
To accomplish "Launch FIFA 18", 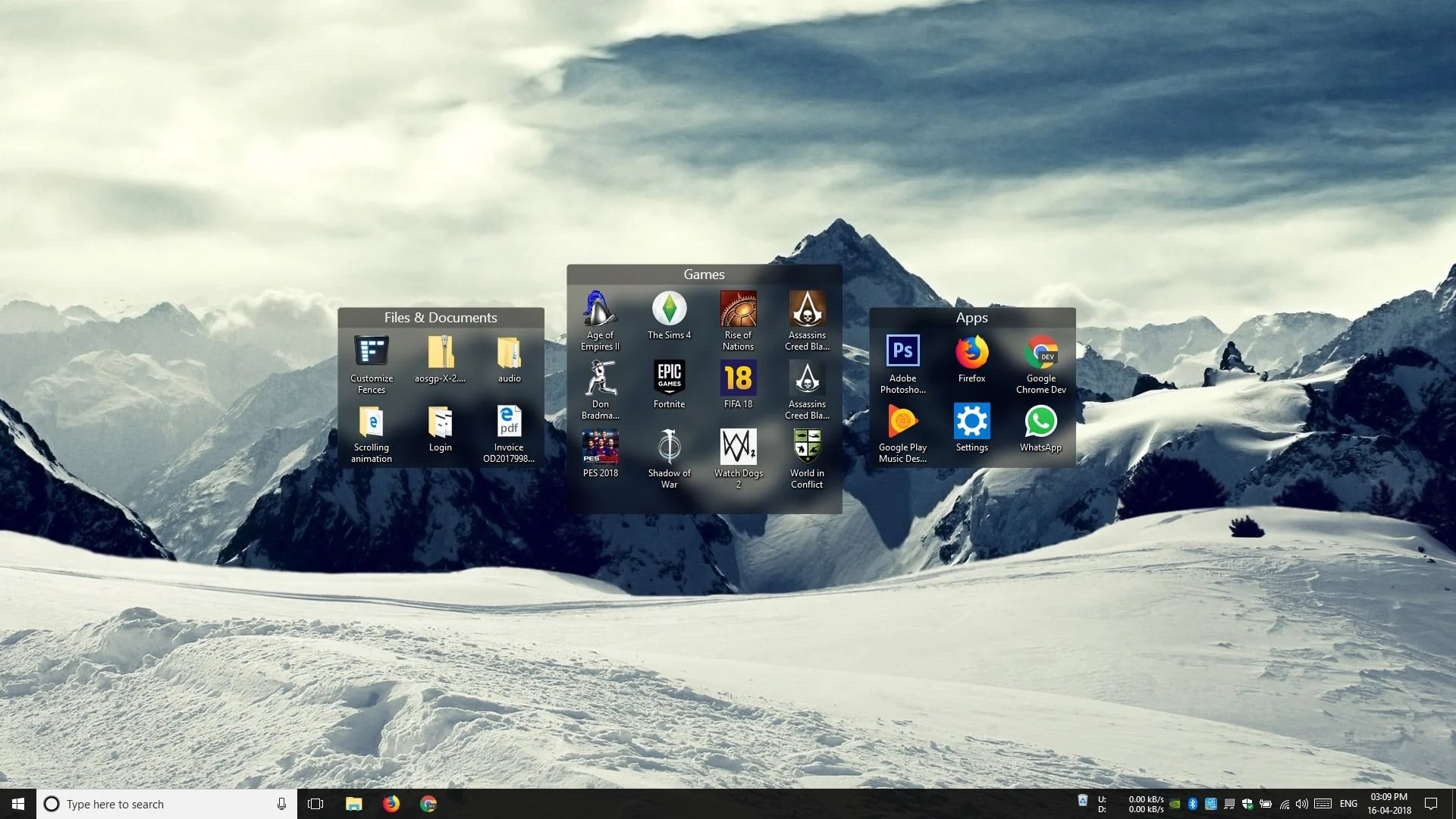I will (x=738, y=379).
